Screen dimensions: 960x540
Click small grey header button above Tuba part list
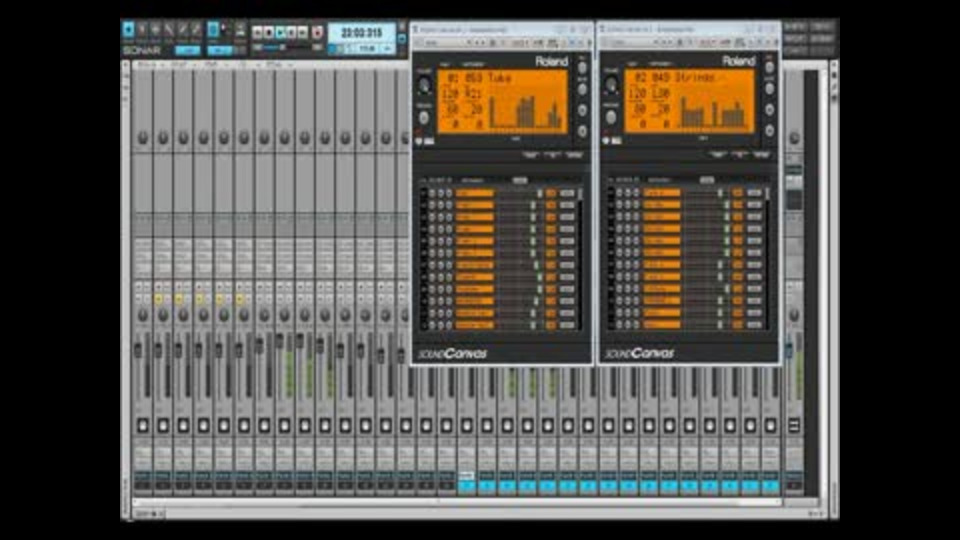520,181
